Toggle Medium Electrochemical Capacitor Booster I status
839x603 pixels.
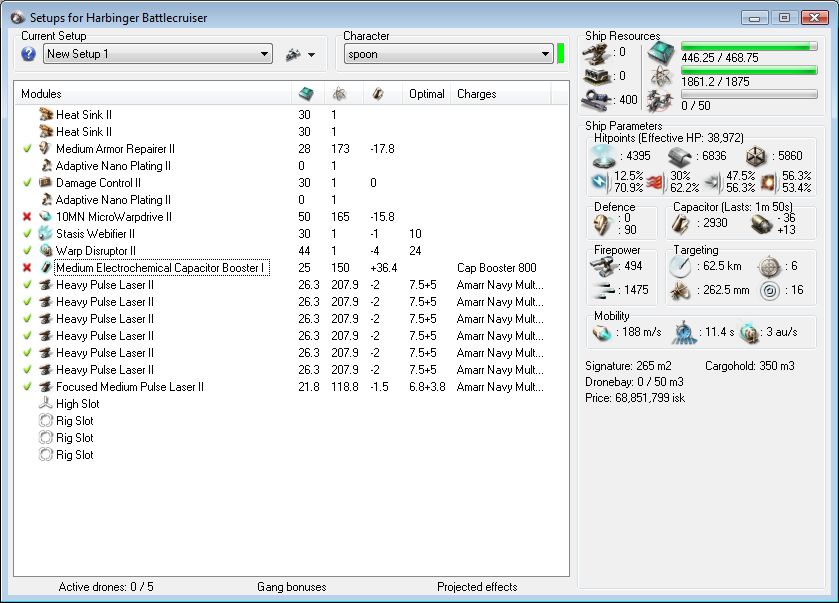(x=27, y=268)
